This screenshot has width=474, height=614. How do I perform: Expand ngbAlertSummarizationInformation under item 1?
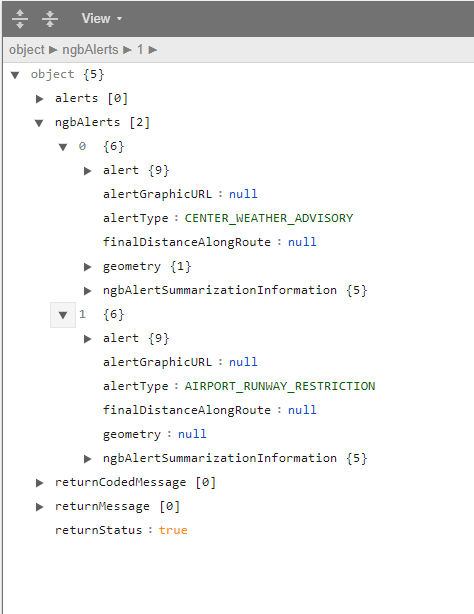click(x=87, y=459)
